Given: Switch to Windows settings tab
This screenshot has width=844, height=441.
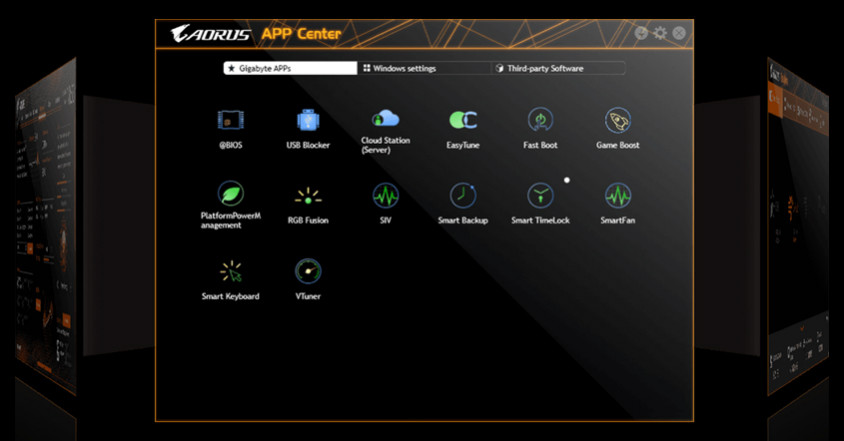Looking at the screenshot, I should pos(424,68).
